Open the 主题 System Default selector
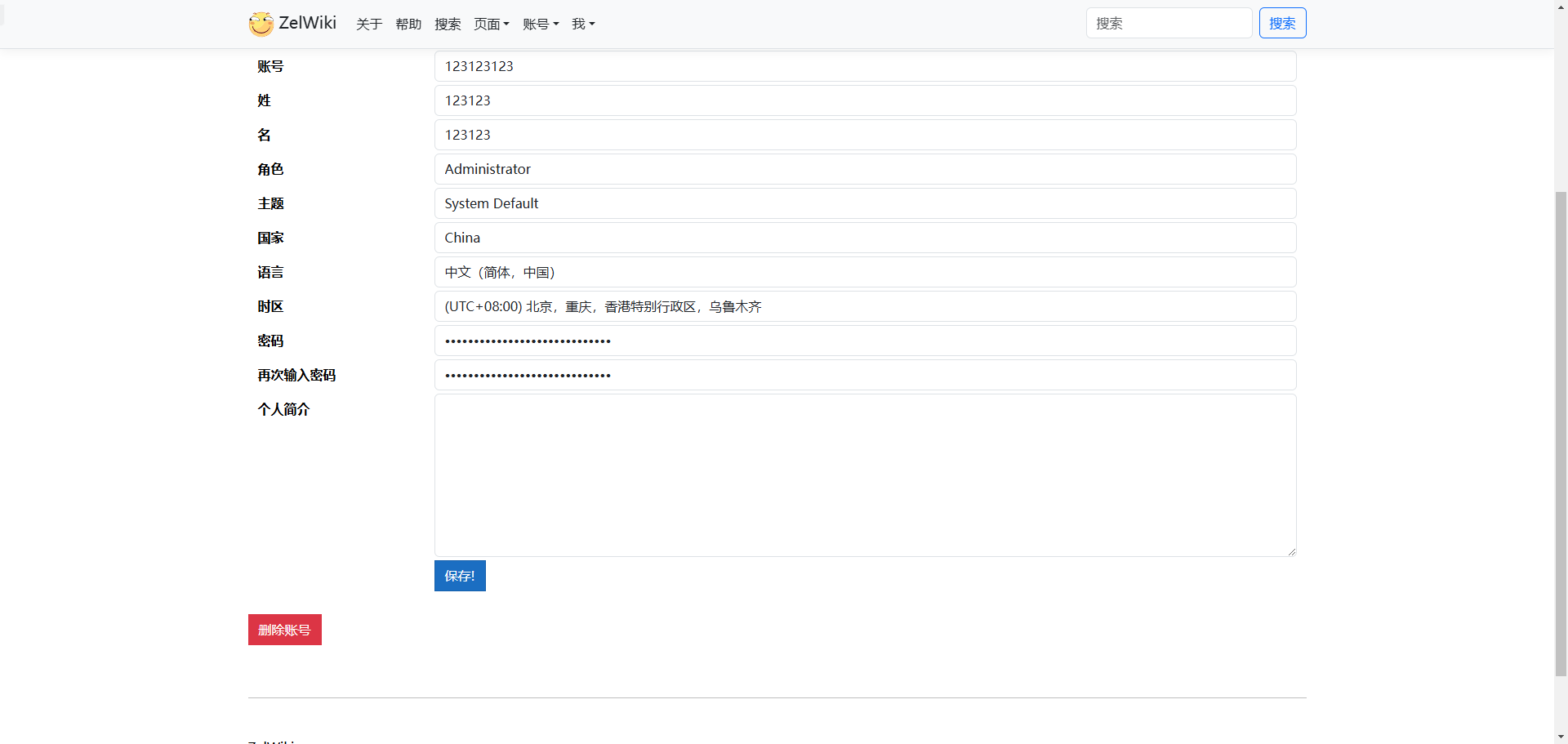Viewport: 1568px width, 744px height. pos(865,203)
